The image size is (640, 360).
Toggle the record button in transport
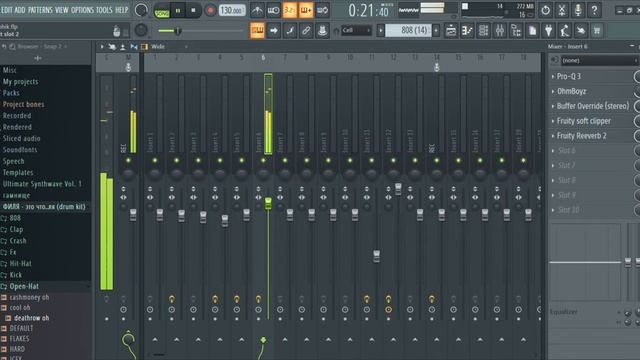(x=210, y=10)
